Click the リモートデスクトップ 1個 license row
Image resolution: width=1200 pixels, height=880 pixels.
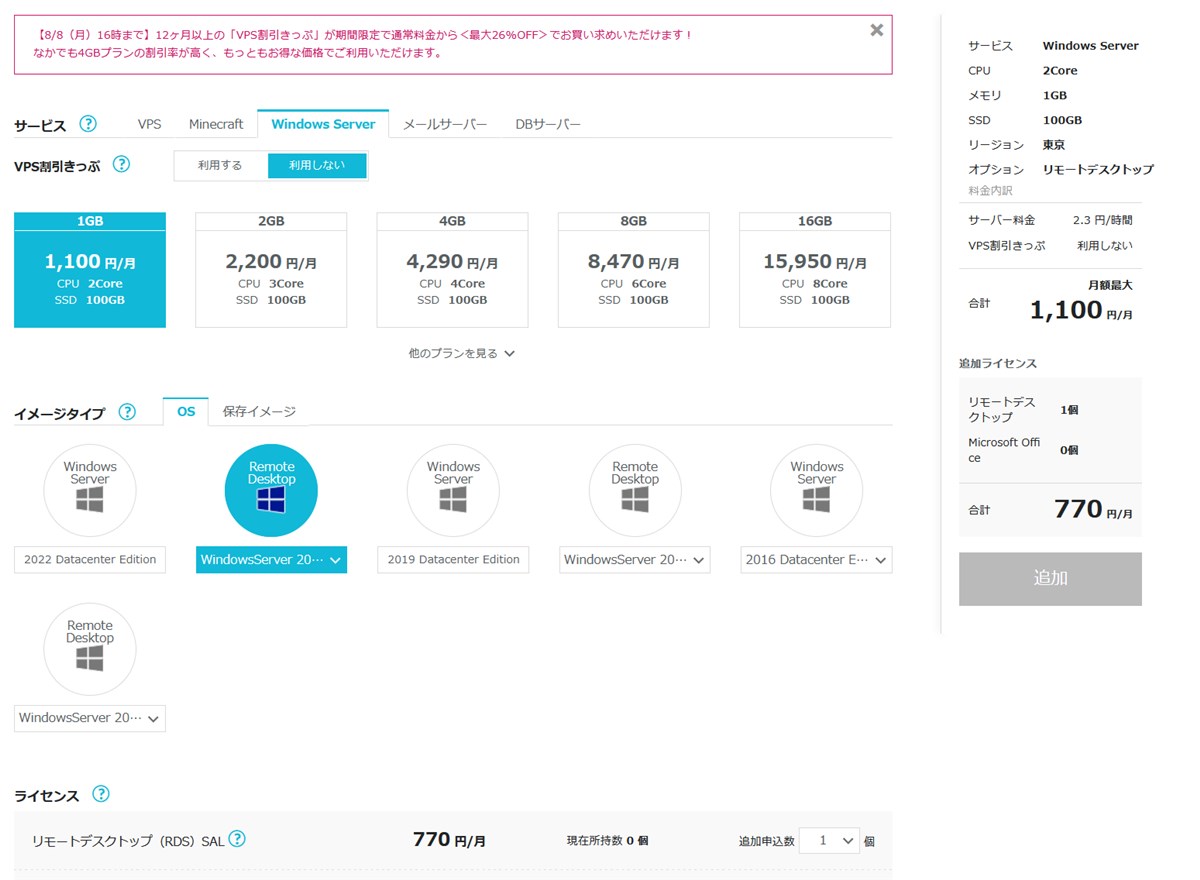pos(1050,409)
